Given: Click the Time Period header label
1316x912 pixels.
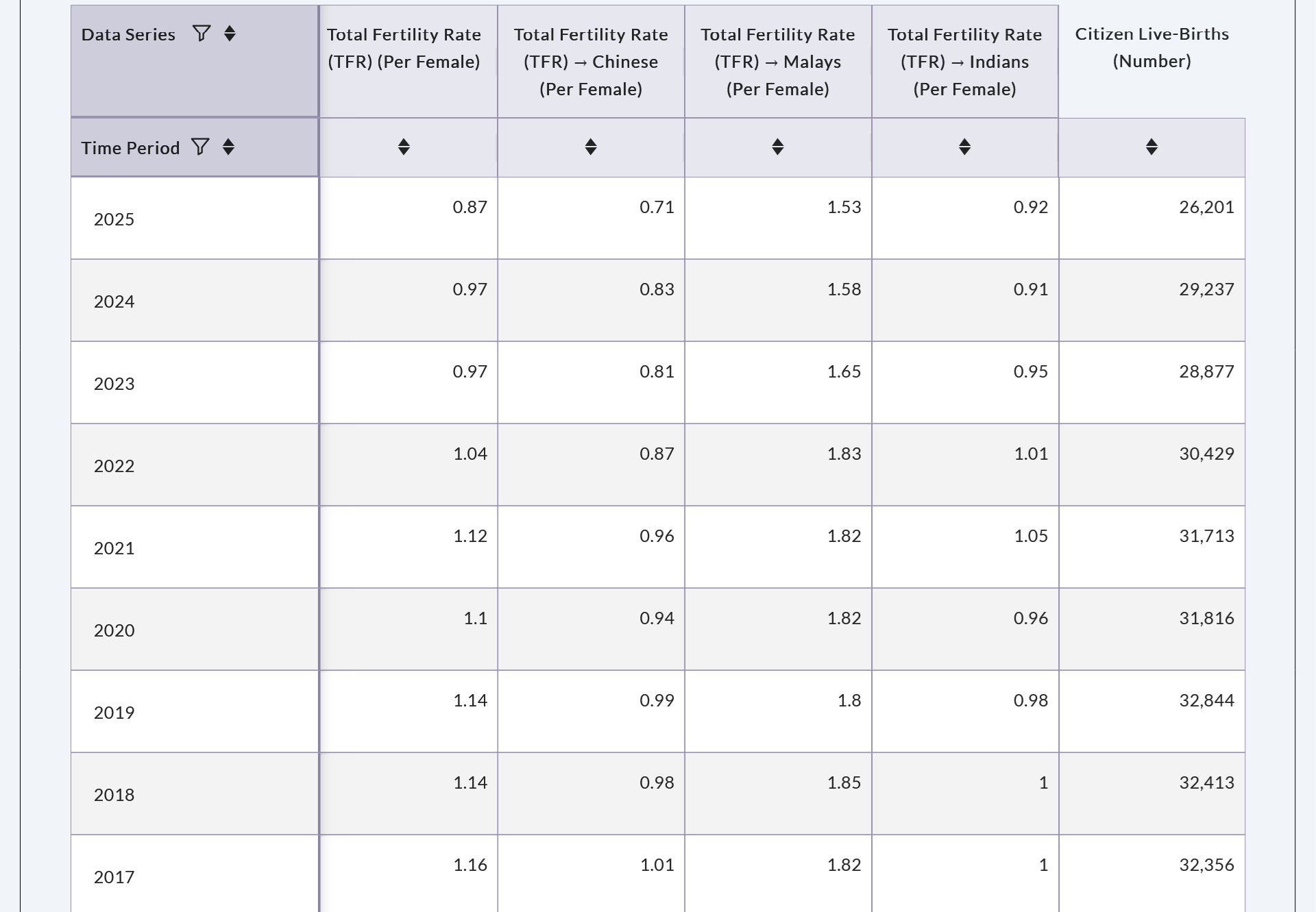Looking at the screenshot, I should 130,148.
